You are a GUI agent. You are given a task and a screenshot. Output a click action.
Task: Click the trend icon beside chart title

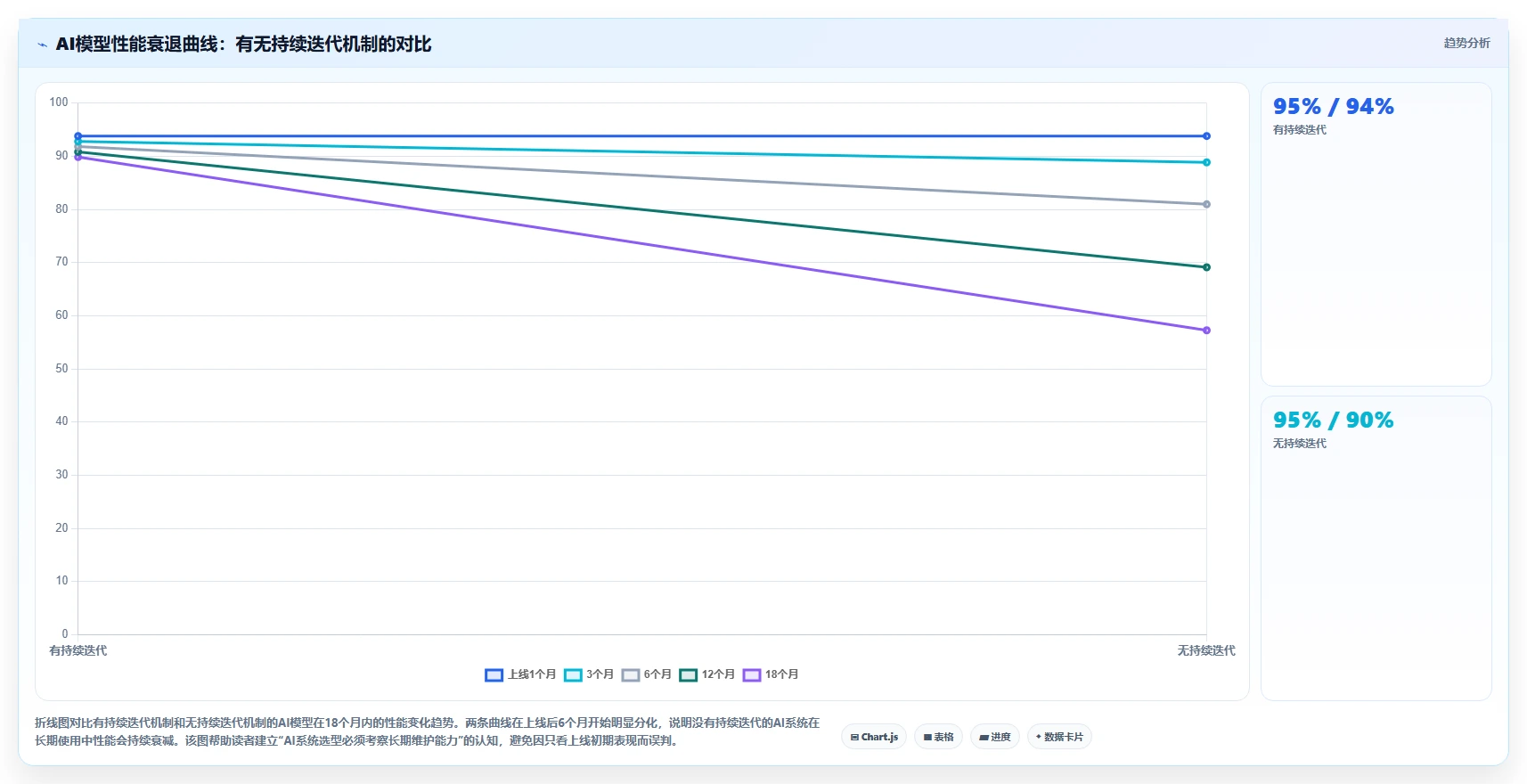[x=43, y=45]
